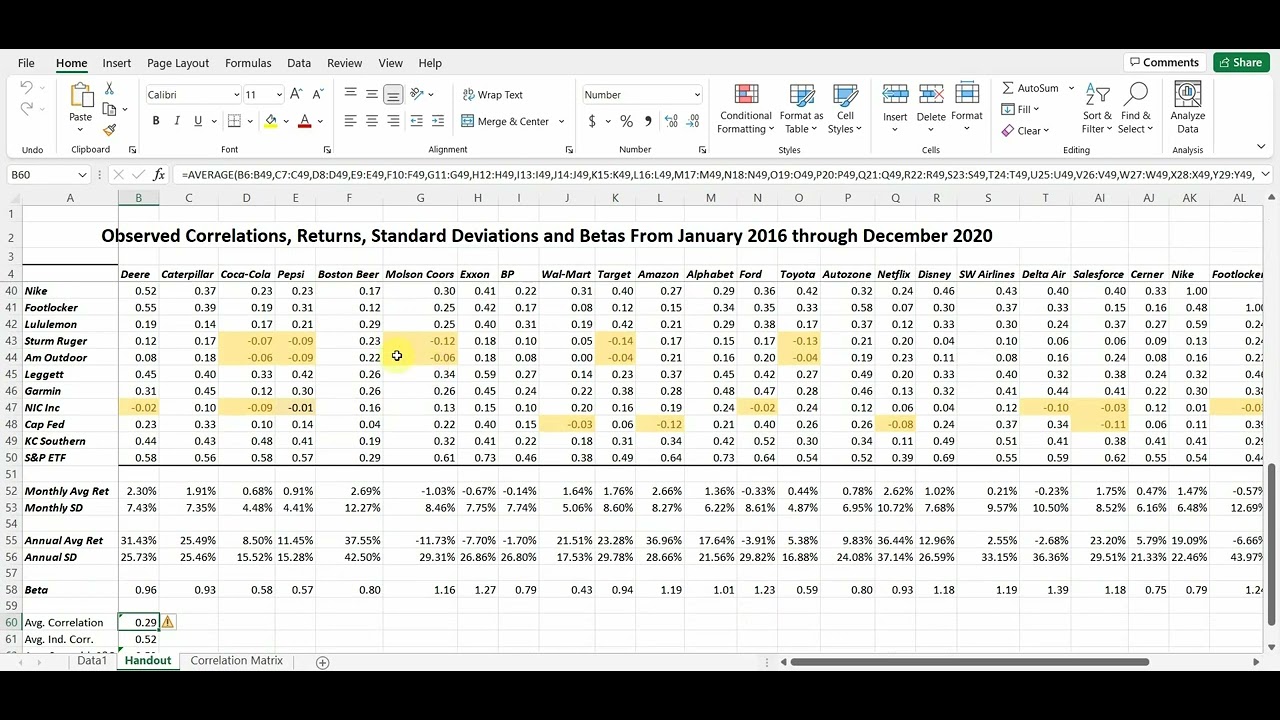Open the Clear dropdown
Image resolution: width=1280 pixels, height=720 pixels.
point(1026,130)
